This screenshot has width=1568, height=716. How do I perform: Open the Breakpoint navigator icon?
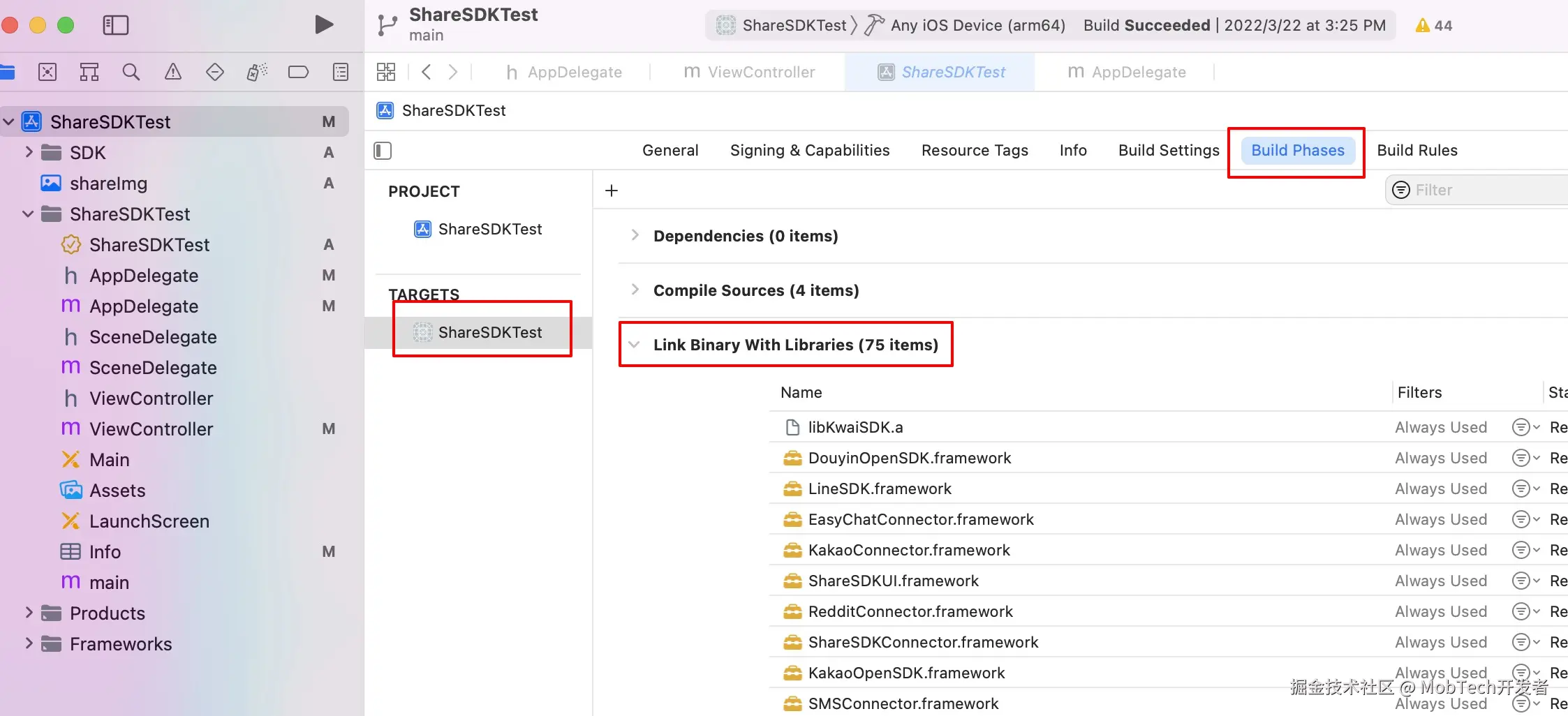tap(298, 72)
